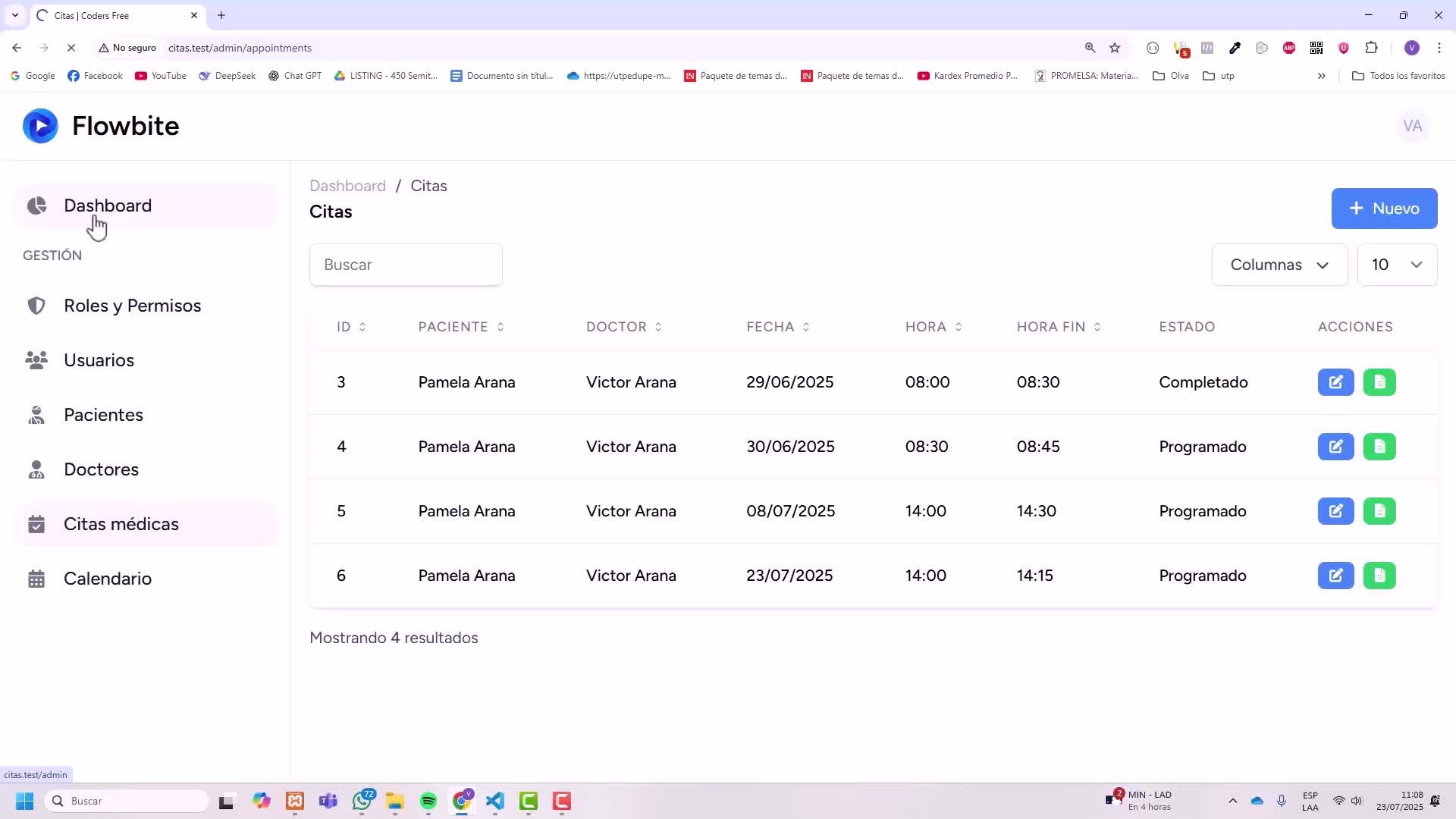1456x819 pixels.
Task: Click the Flowbite logo icon
Action: [x=40, y=126]
